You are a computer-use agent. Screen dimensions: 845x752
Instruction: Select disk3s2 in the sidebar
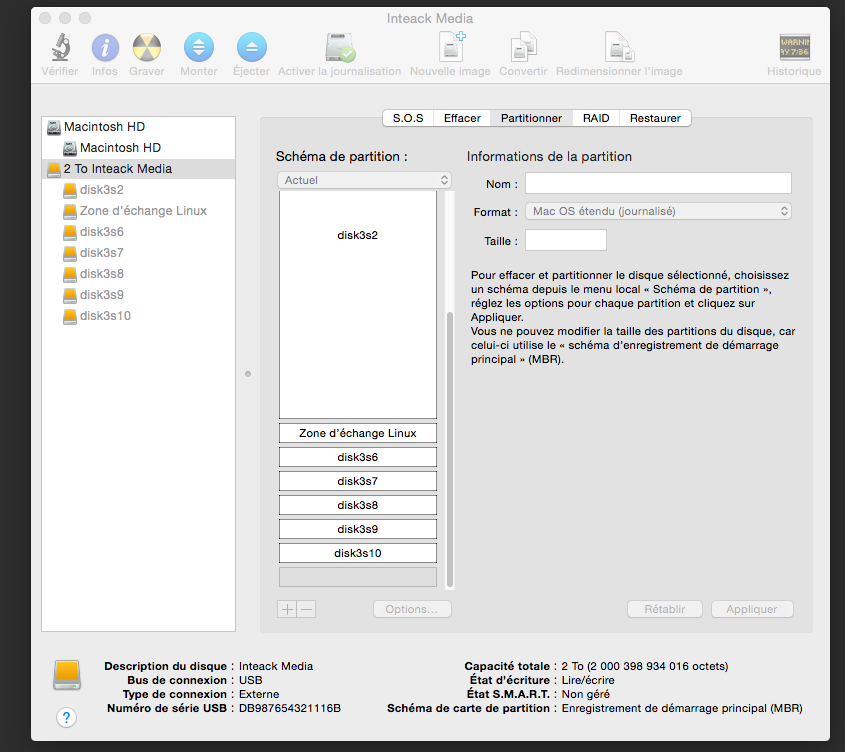click(x=138, y=190)
